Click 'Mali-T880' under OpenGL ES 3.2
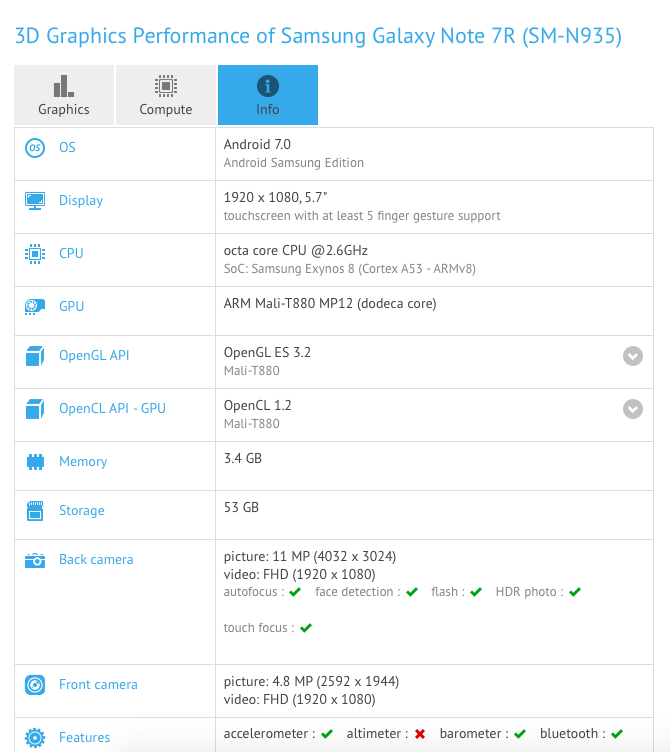This screenshot has width=670, height=752. pos(252,371)
